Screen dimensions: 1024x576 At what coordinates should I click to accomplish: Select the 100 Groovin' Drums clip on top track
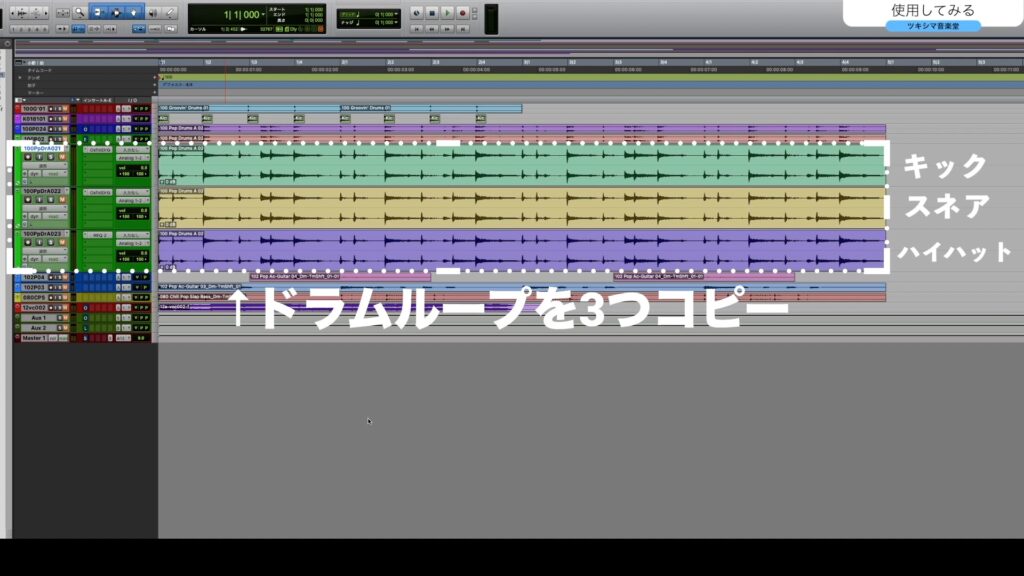pyautogui.click(x=249, y=108)
